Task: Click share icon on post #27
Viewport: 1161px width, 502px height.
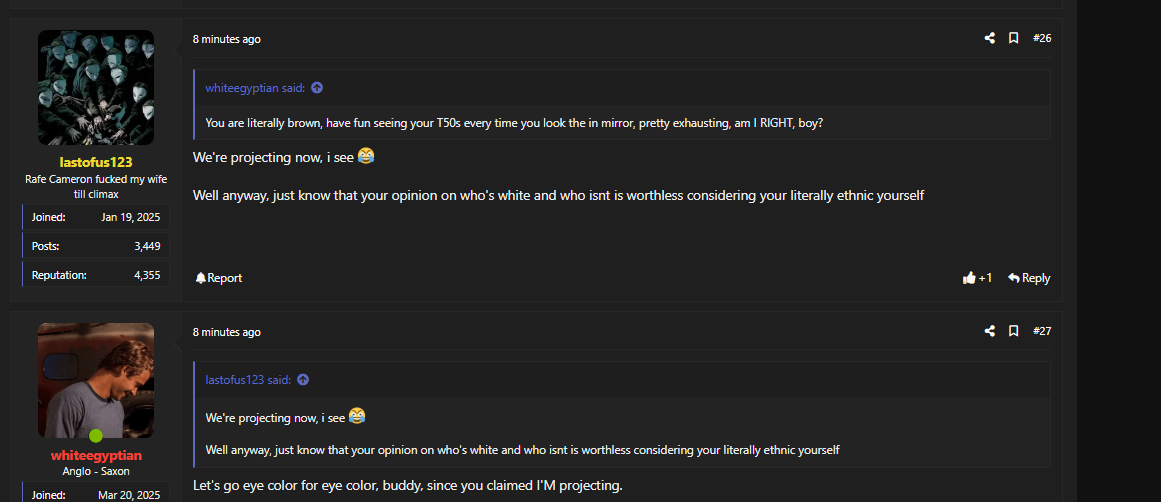Action: 990,331
